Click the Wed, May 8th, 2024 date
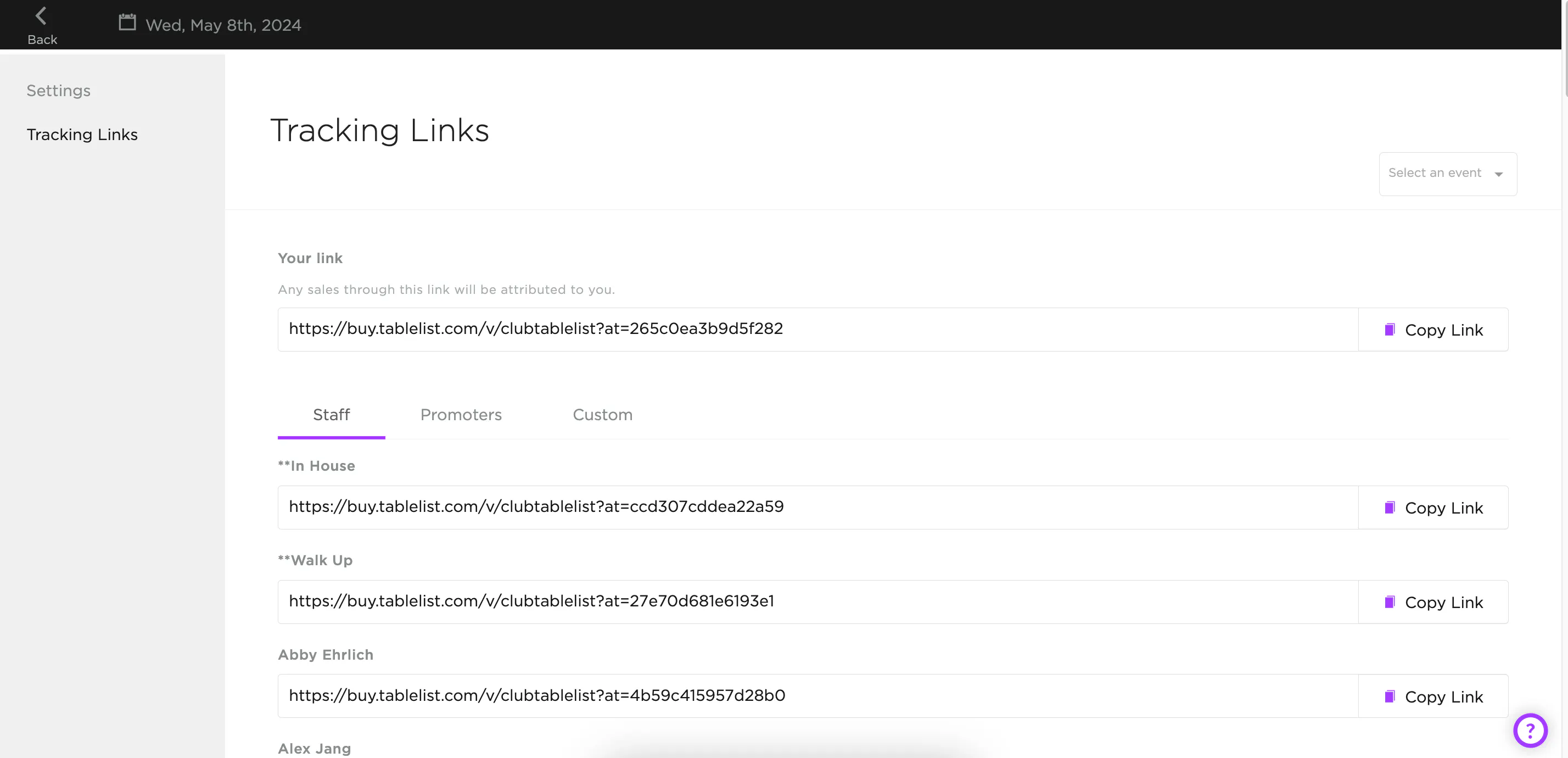1568x758 pixels. (x=223, y=26)
